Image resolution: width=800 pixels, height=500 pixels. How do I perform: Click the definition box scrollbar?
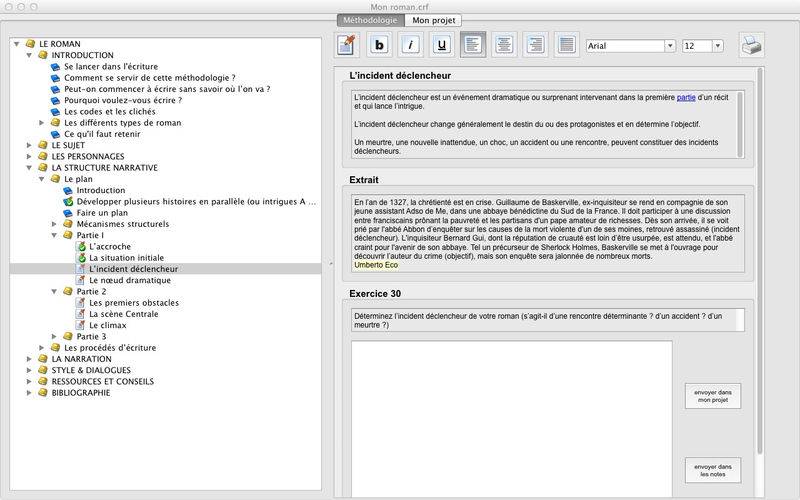pyautogui.click(x=740, y=124)
